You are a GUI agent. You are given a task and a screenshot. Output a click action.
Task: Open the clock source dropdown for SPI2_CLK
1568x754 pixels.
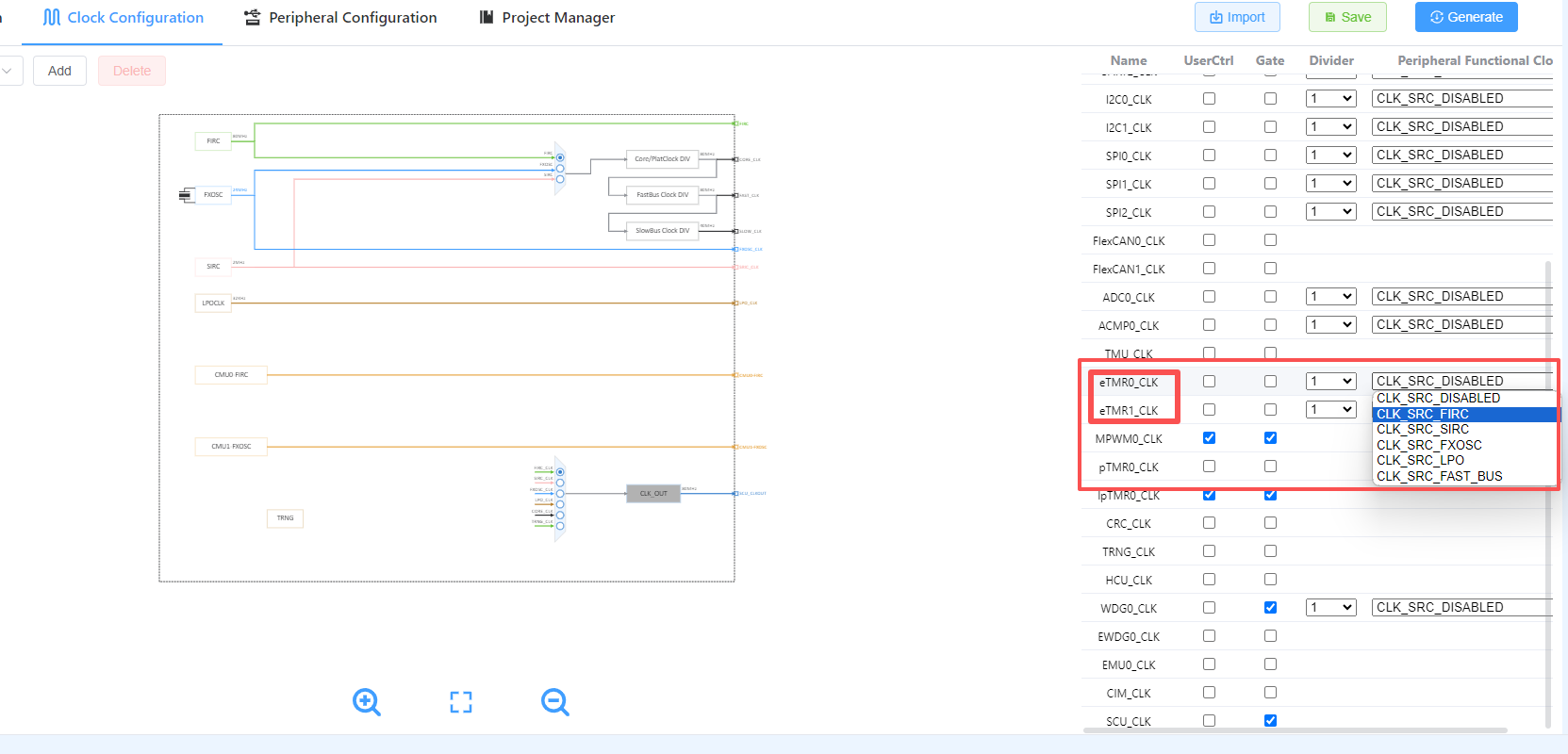click(1462, 212)
